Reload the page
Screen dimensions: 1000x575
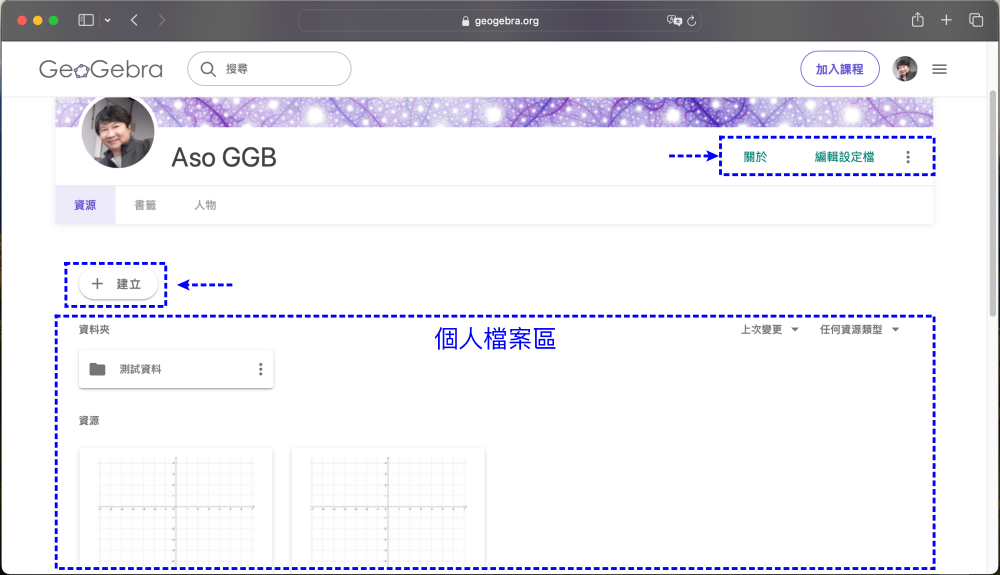tap(691, 20)
